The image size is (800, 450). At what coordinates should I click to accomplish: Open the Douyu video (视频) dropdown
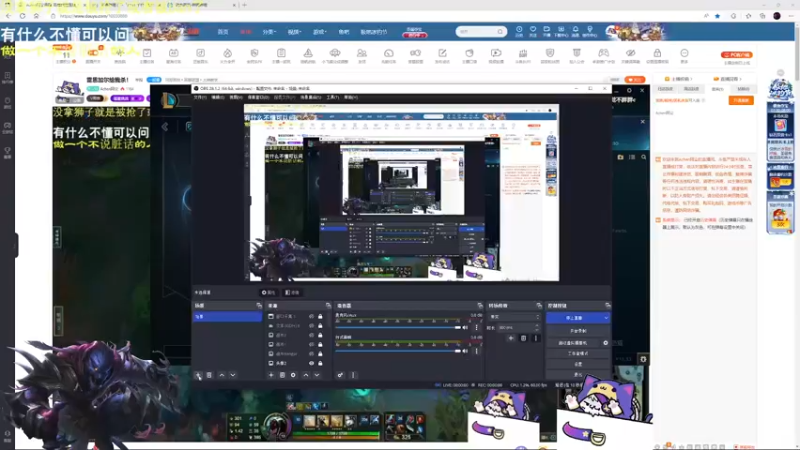pos(294,32)
